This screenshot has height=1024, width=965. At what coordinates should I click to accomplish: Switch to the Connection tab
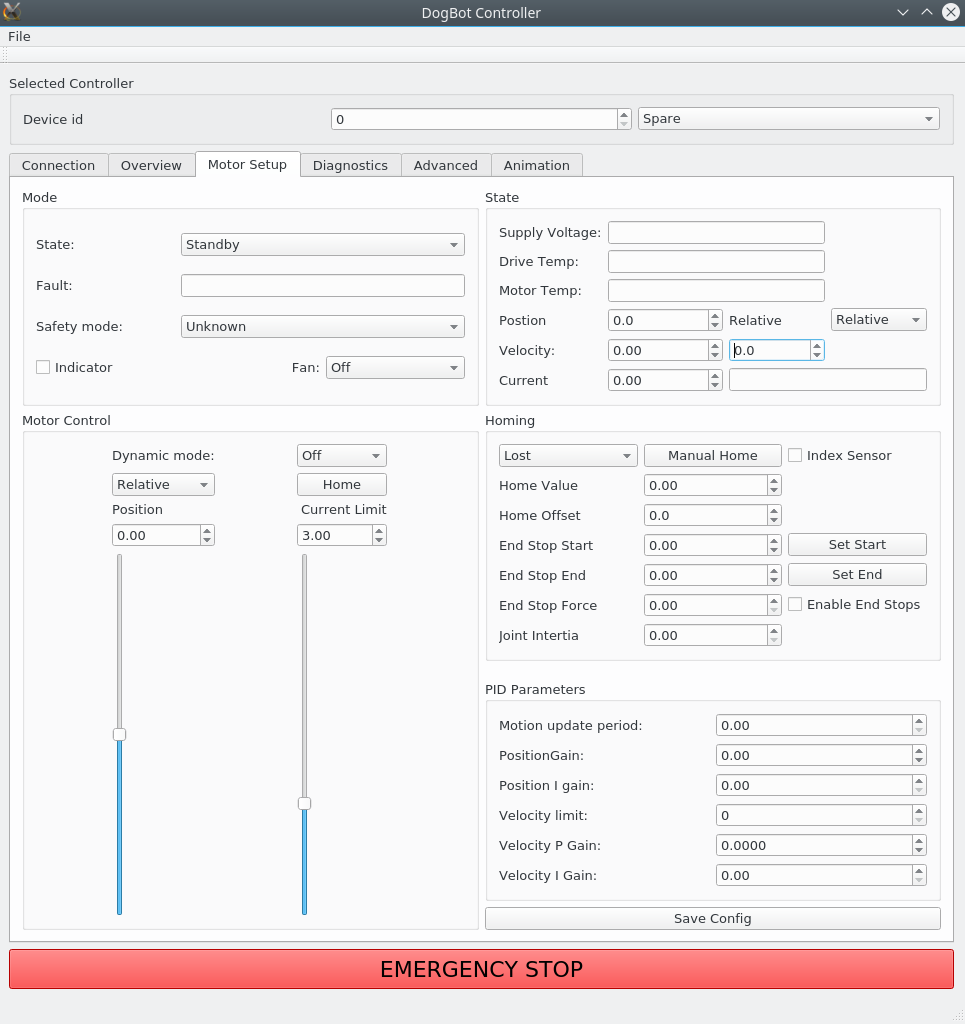tap(59, 165)
